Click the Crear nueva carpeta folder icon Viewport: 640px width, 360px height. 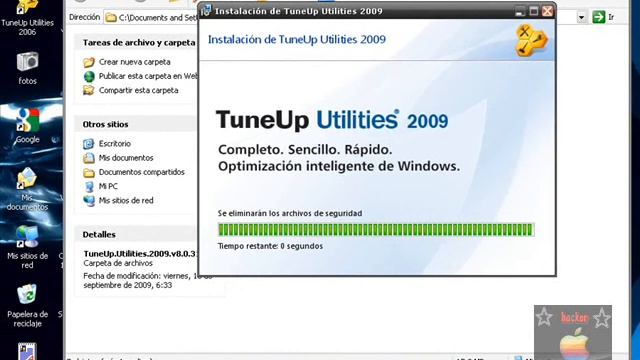pos(89,62)
